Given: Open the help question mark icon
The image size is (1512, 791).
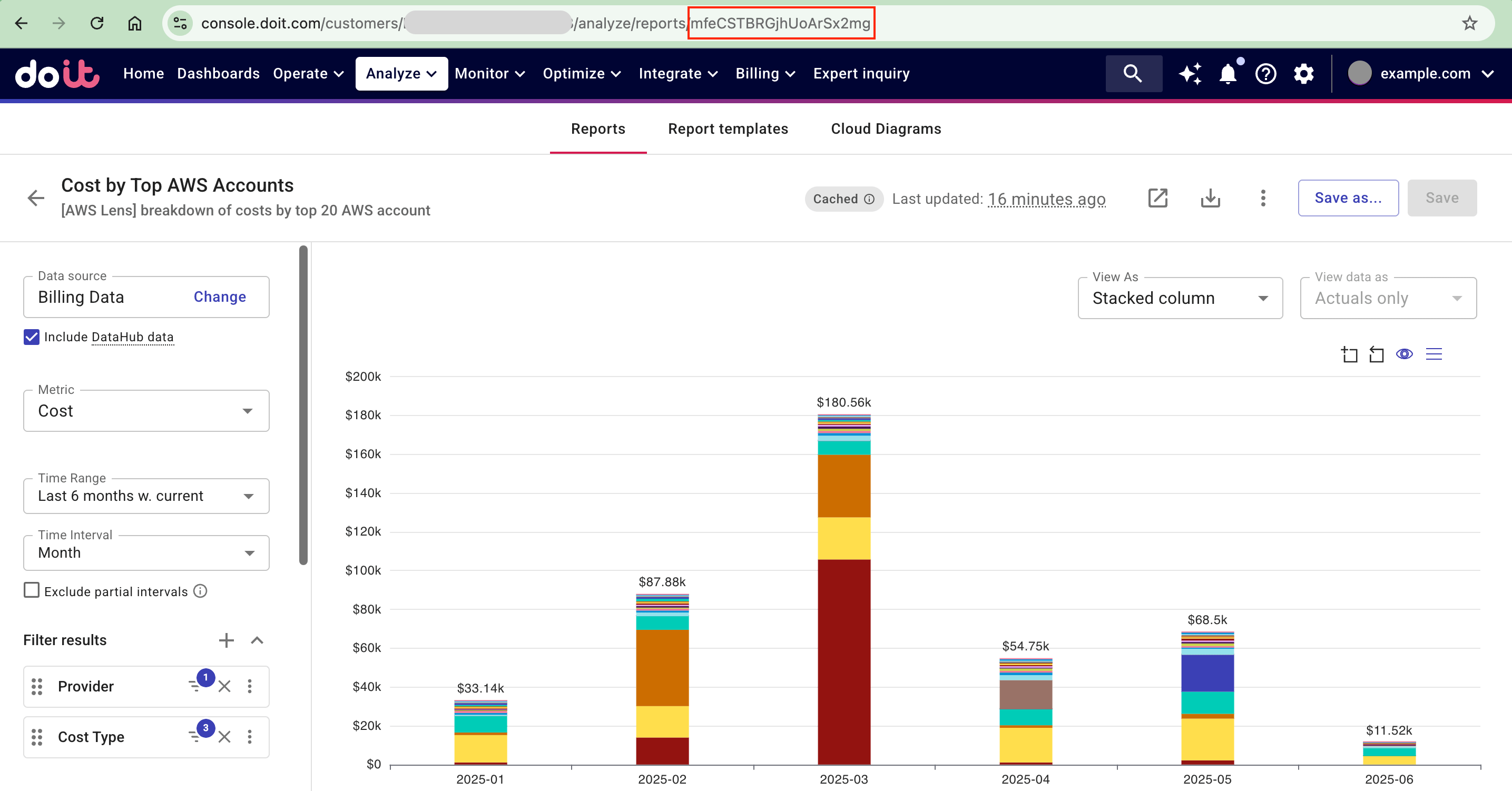Looking at the screenshot, I should click(1265, 74).
